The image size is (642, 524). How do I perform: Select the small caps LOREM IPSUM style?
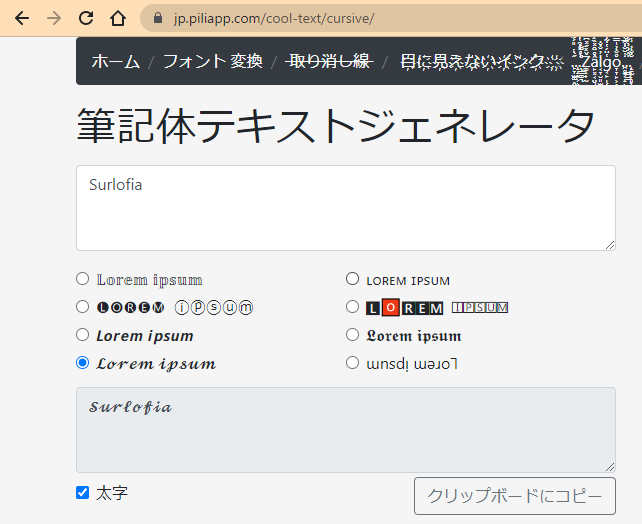pyautogui.click(x=352, y=279)
